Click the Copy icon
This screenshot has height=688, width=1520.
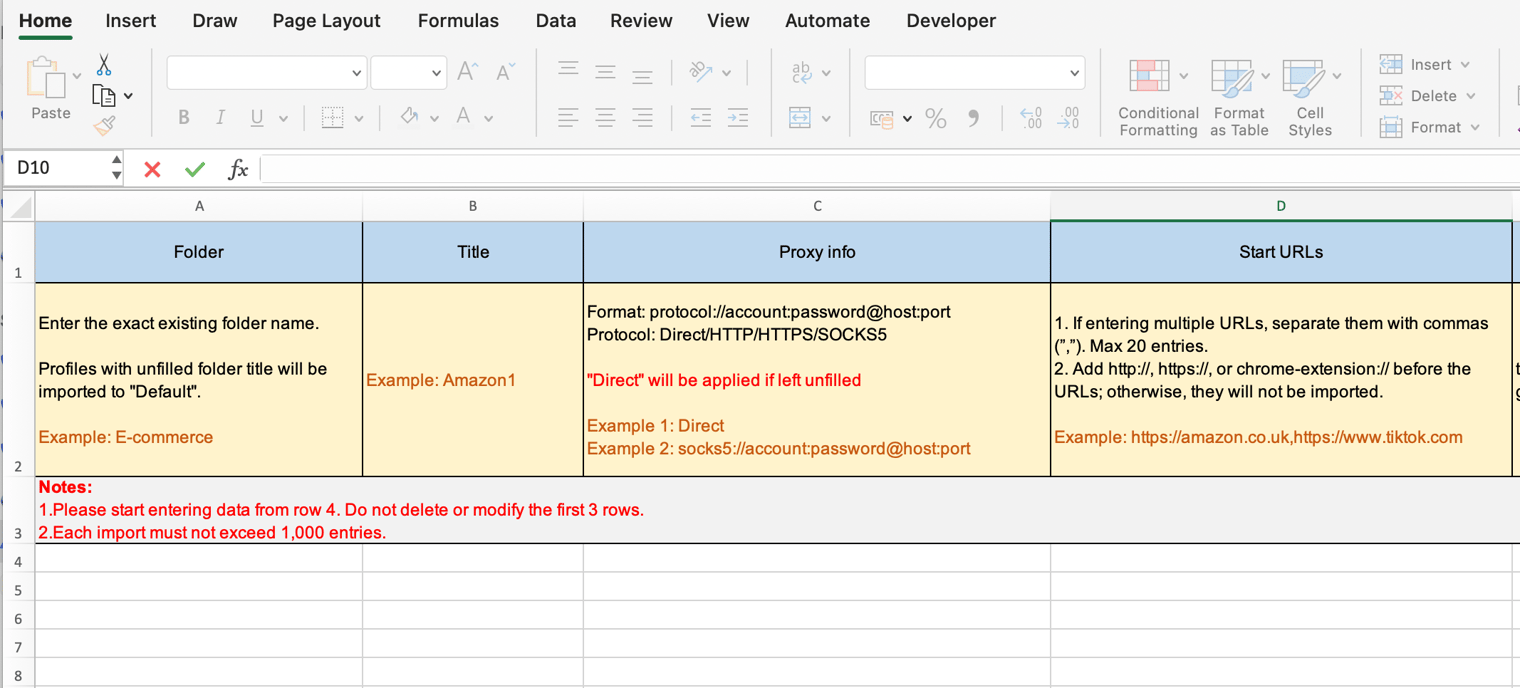tap(103, 96)
